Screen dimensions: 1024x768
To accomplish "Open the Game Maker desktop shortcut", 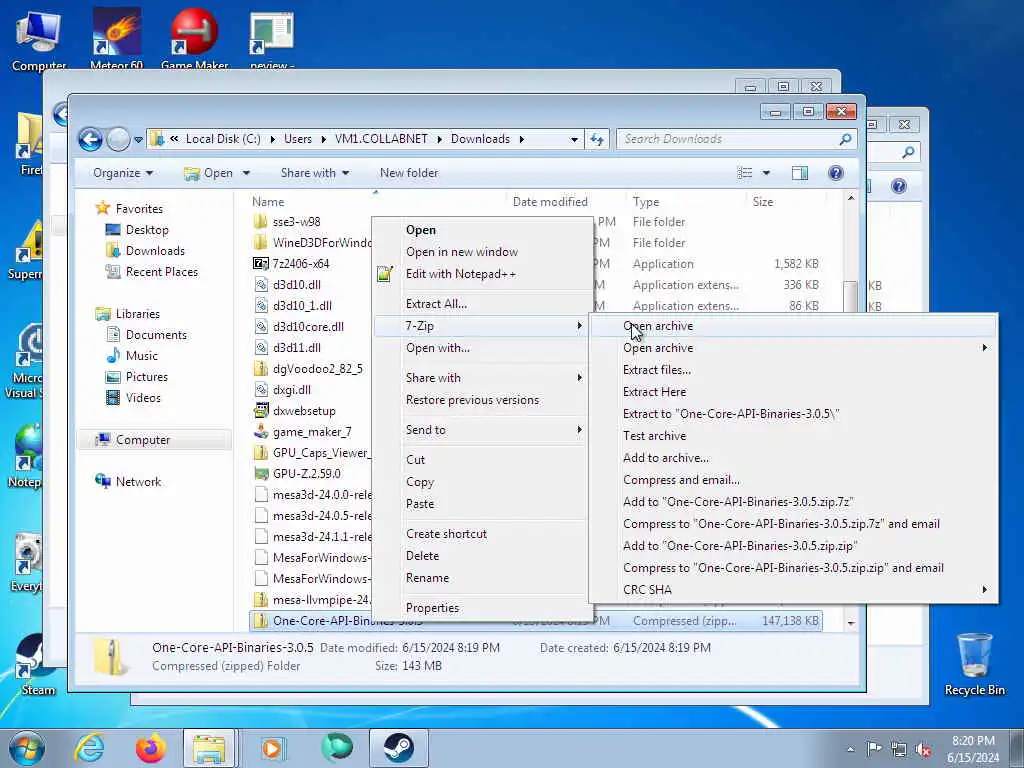I will [x=194, y=38].
